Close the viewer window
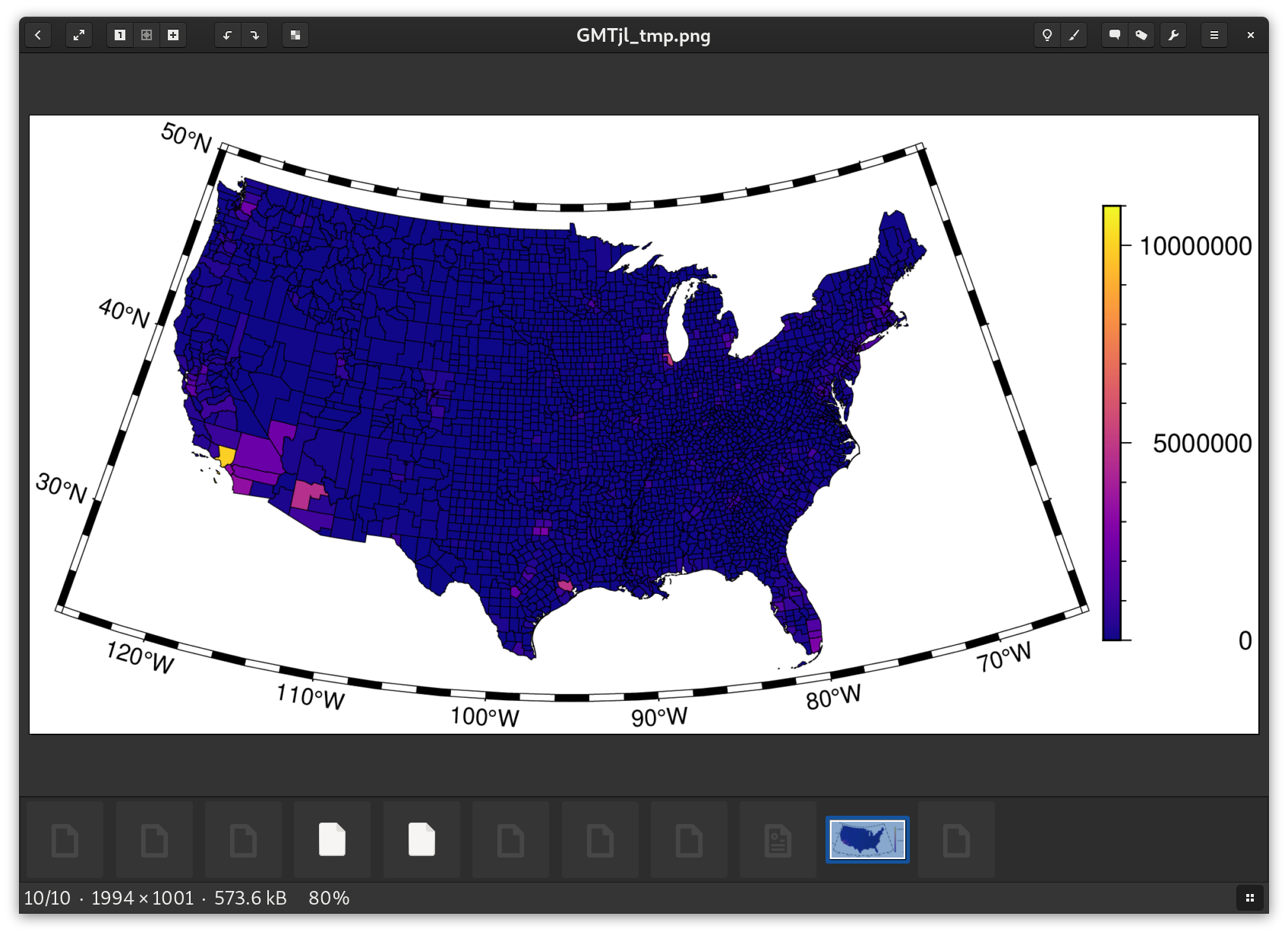The width and height of the screenshot is (1288, 935). pyautogui.click(x=1251, y=35)
